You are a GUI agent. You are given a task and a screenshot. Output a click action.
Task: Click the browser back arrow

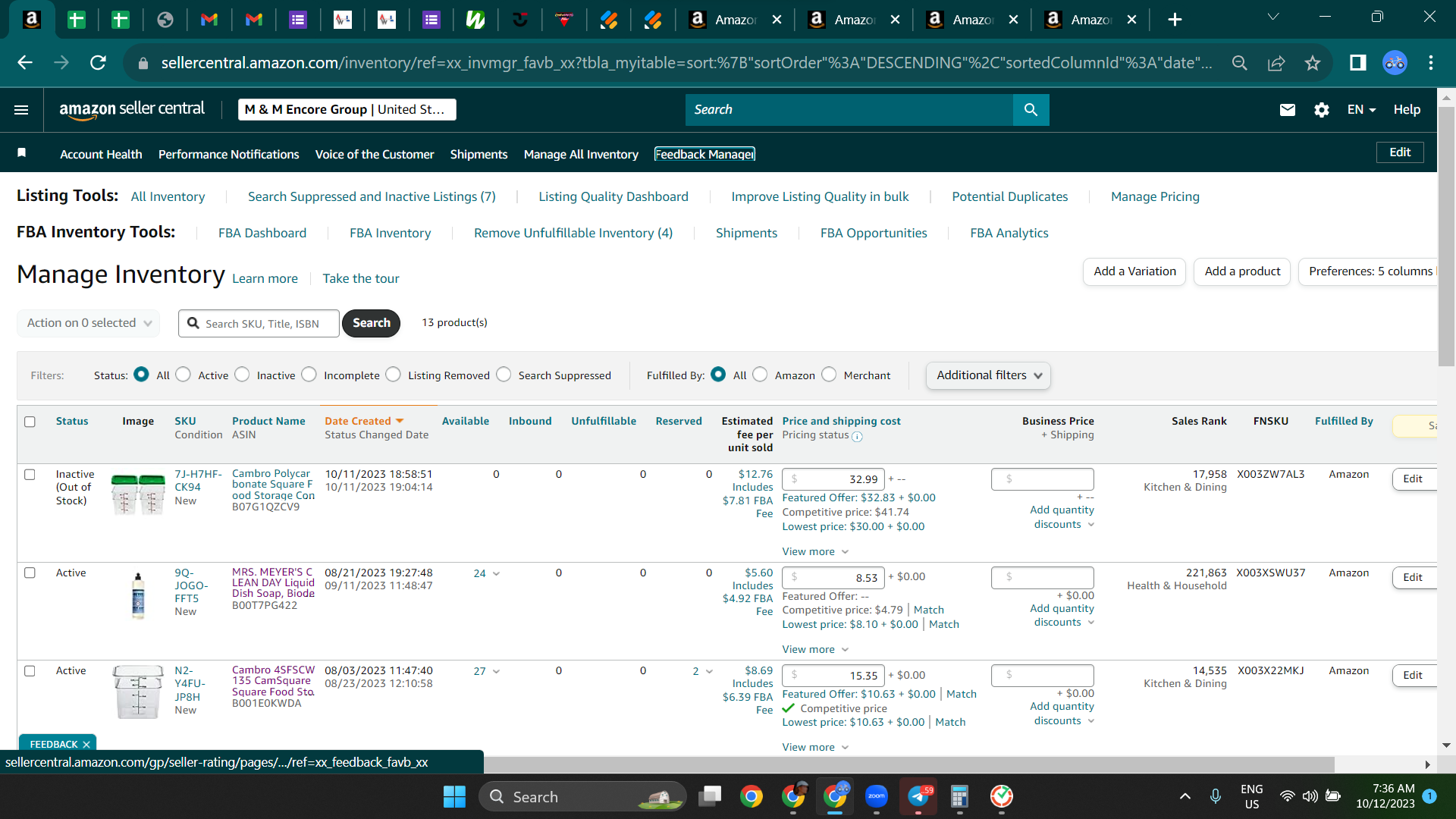click(25, 63)
